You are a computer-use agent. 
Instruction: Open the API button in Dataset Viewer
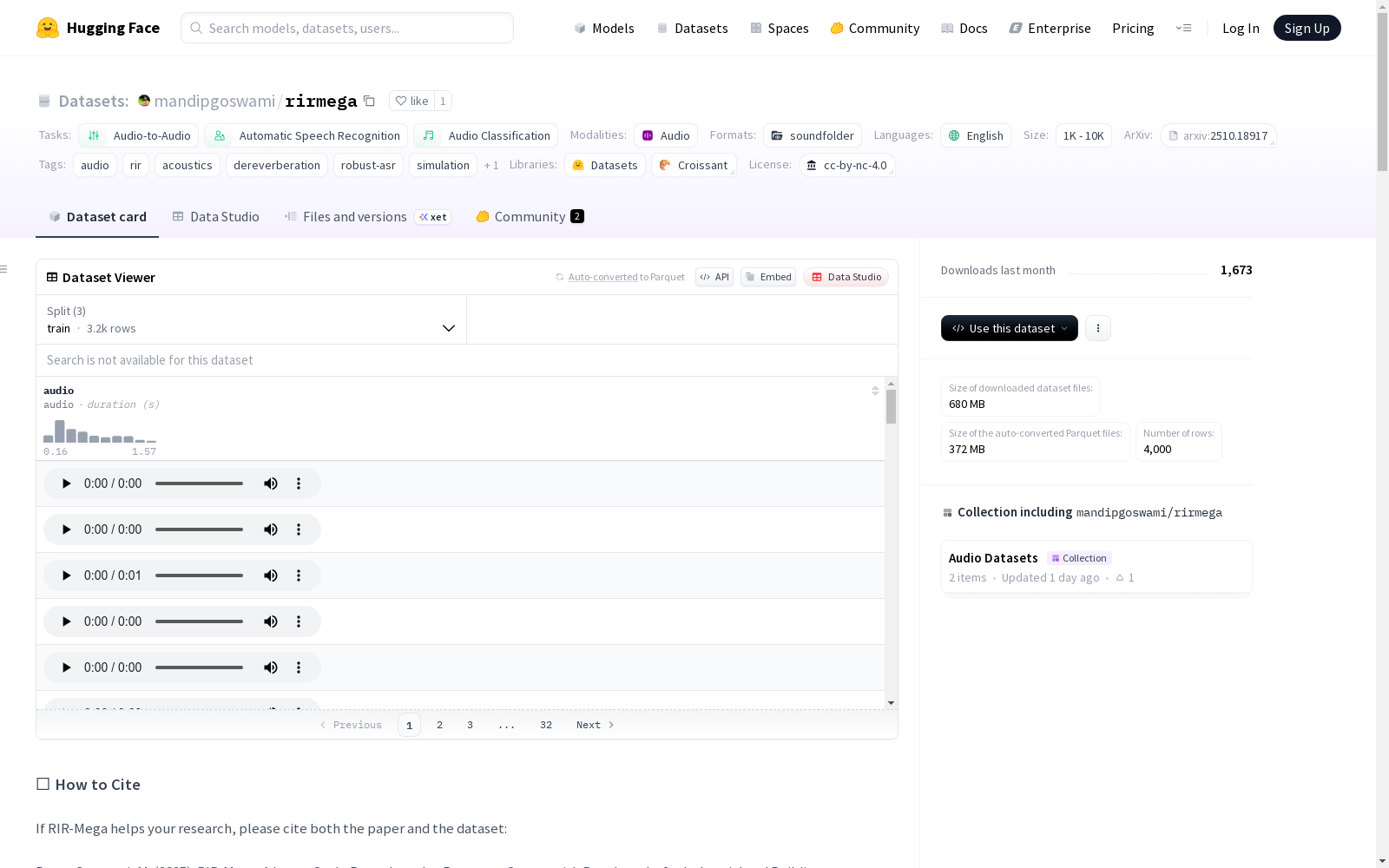pyautogui.click(x=714, y=277)
